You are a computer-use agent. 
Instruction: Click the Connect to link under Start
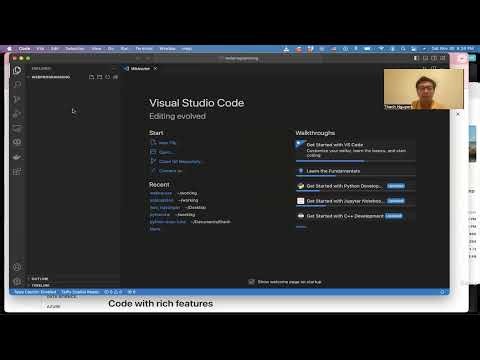coord(166,171)
